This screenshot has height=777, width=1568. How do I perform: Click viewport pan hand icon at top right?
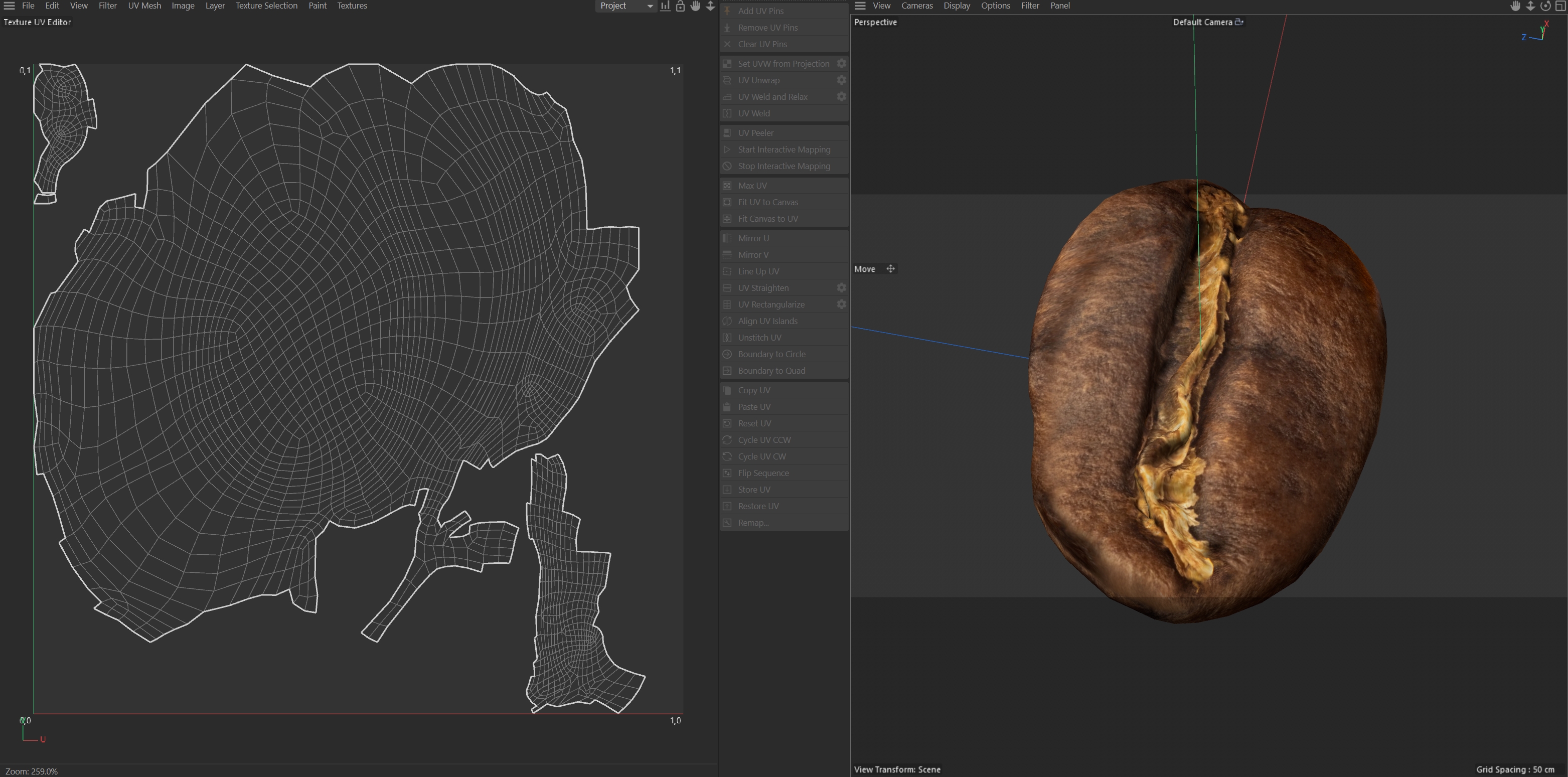1515,6
